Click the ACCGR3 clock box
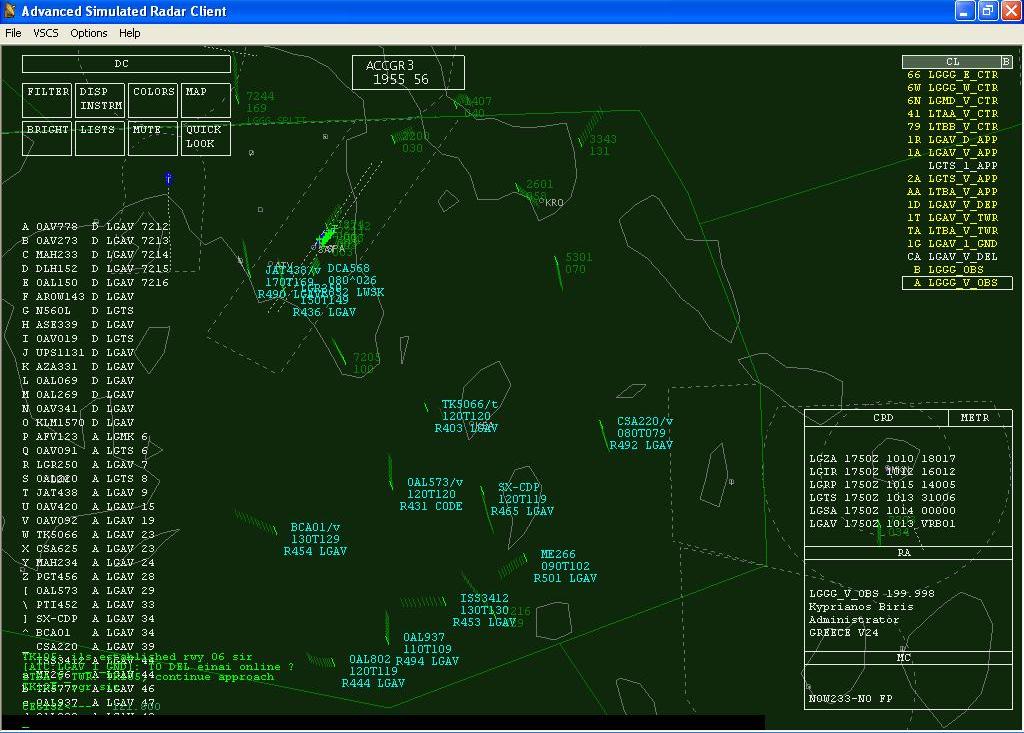Image resolution: width=1024 pixels, height=733 pixels. 408,73
